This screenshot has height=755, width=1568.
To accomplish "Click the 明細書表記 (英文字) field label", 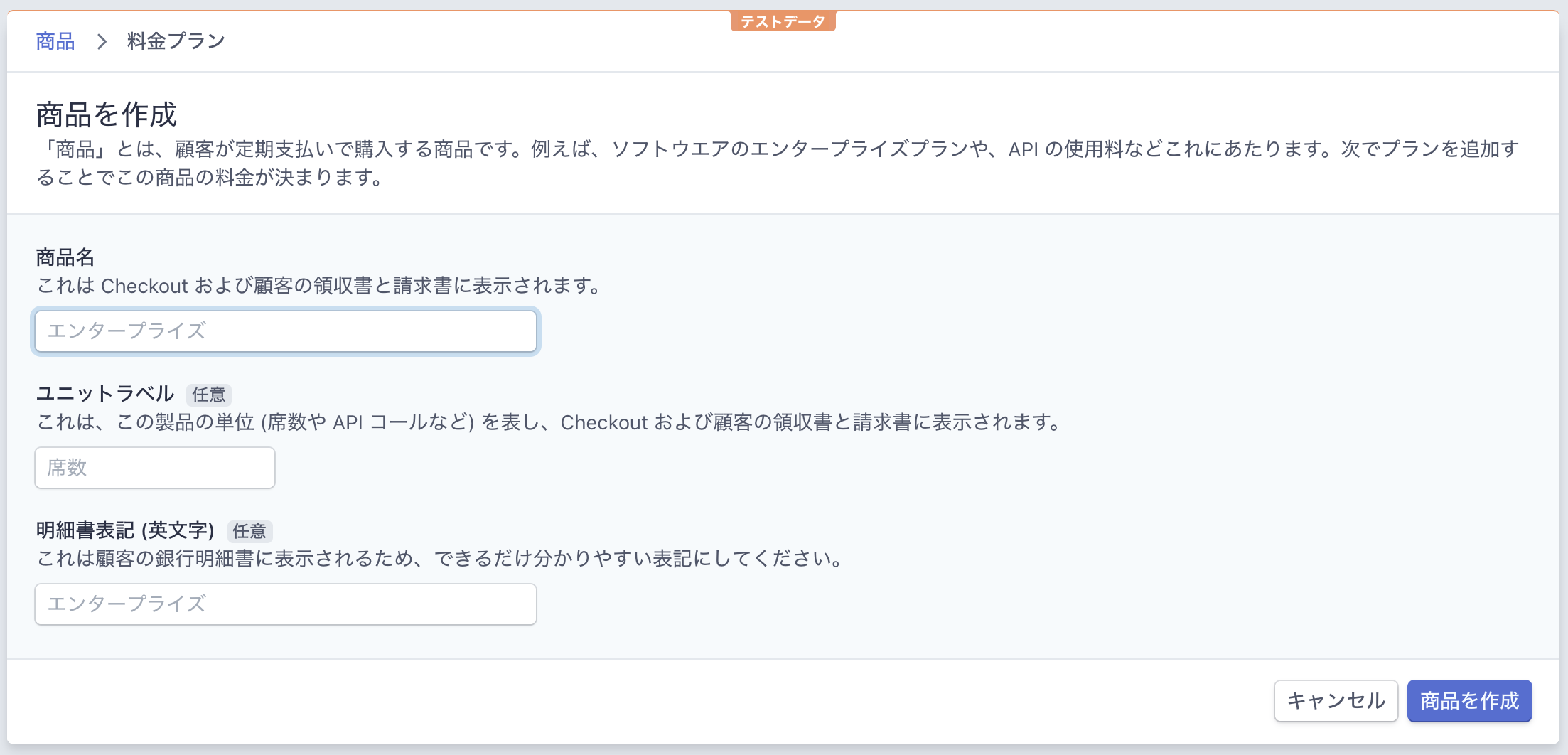I will (125, 530).
